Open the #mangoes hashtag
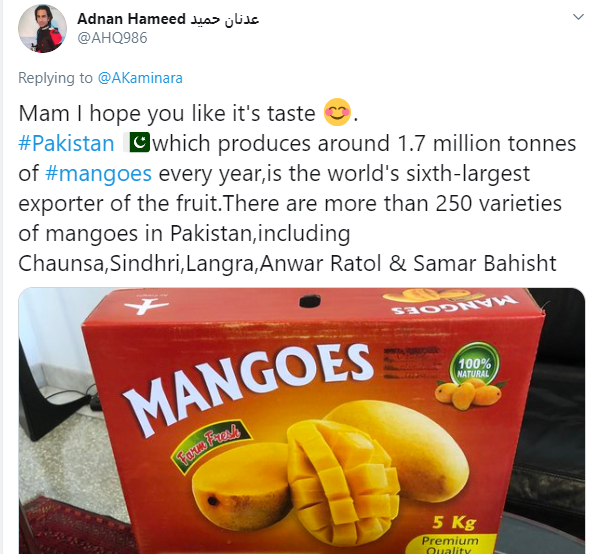 pyautogui.click(x=98, y=174)
